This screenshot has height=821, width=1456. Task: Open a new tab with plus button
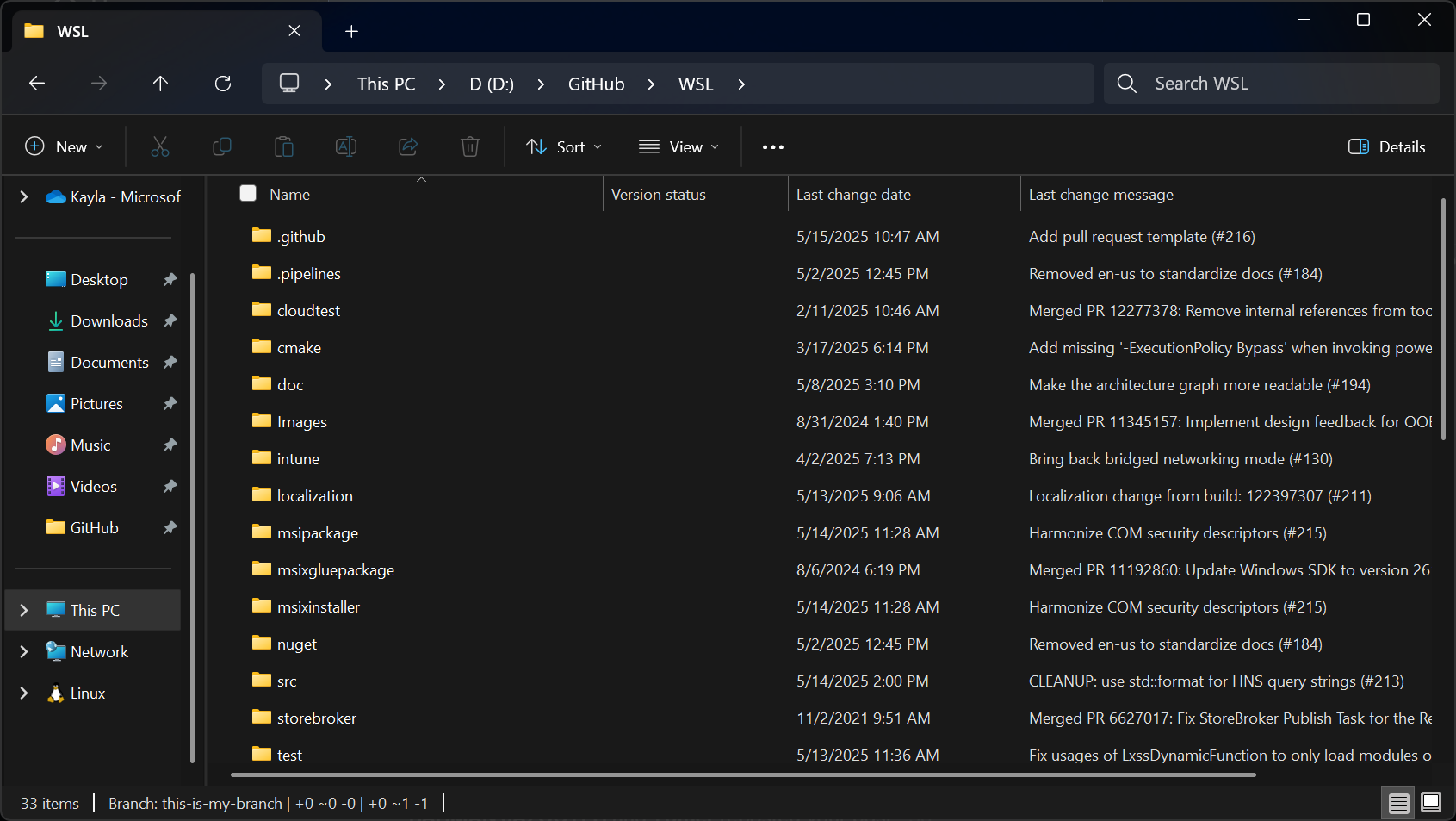pos(351,32)
